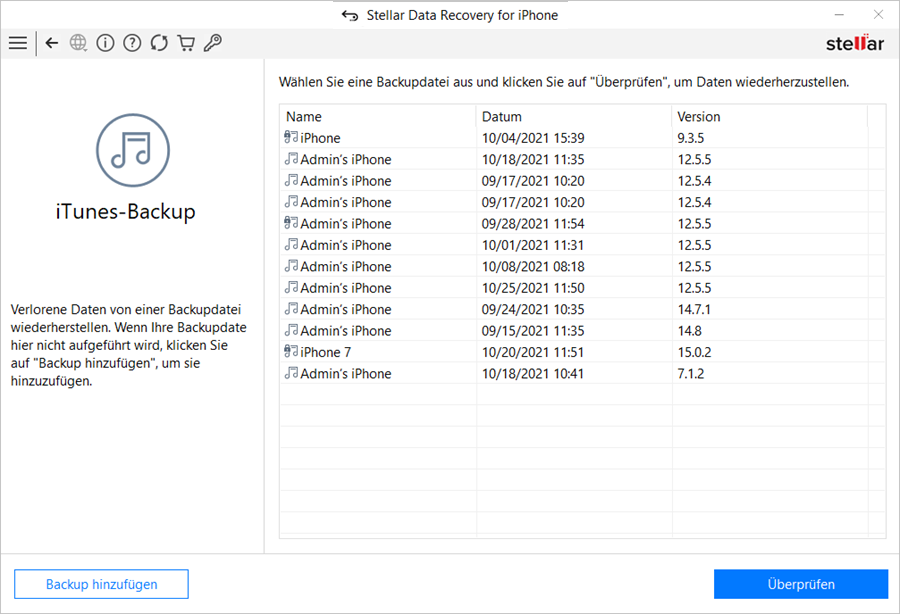Select Admin's iPhone dated 10/18/2021 11:35

(346, 160)
